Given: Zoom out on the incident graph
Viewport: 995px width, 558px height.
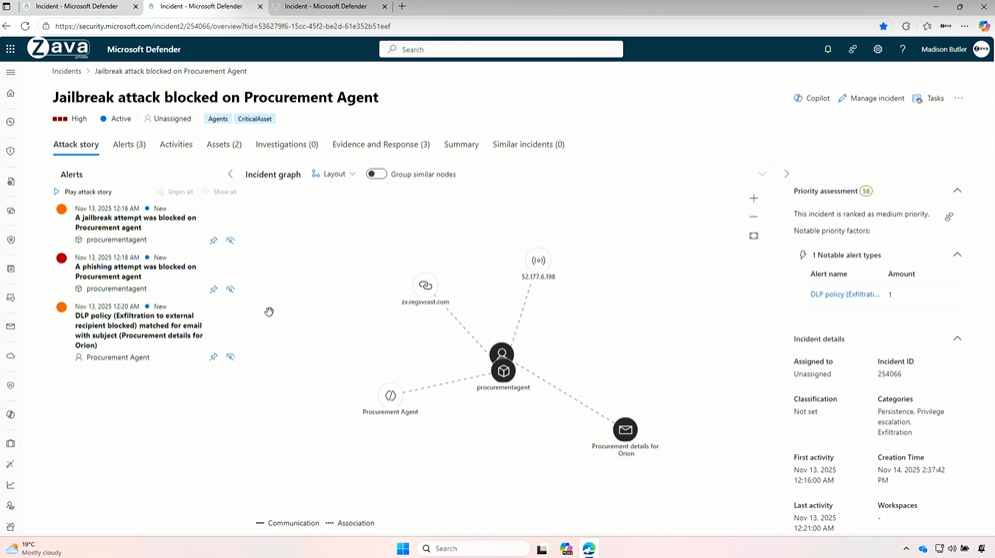Looking at the screenshot, I should point(753,217).
